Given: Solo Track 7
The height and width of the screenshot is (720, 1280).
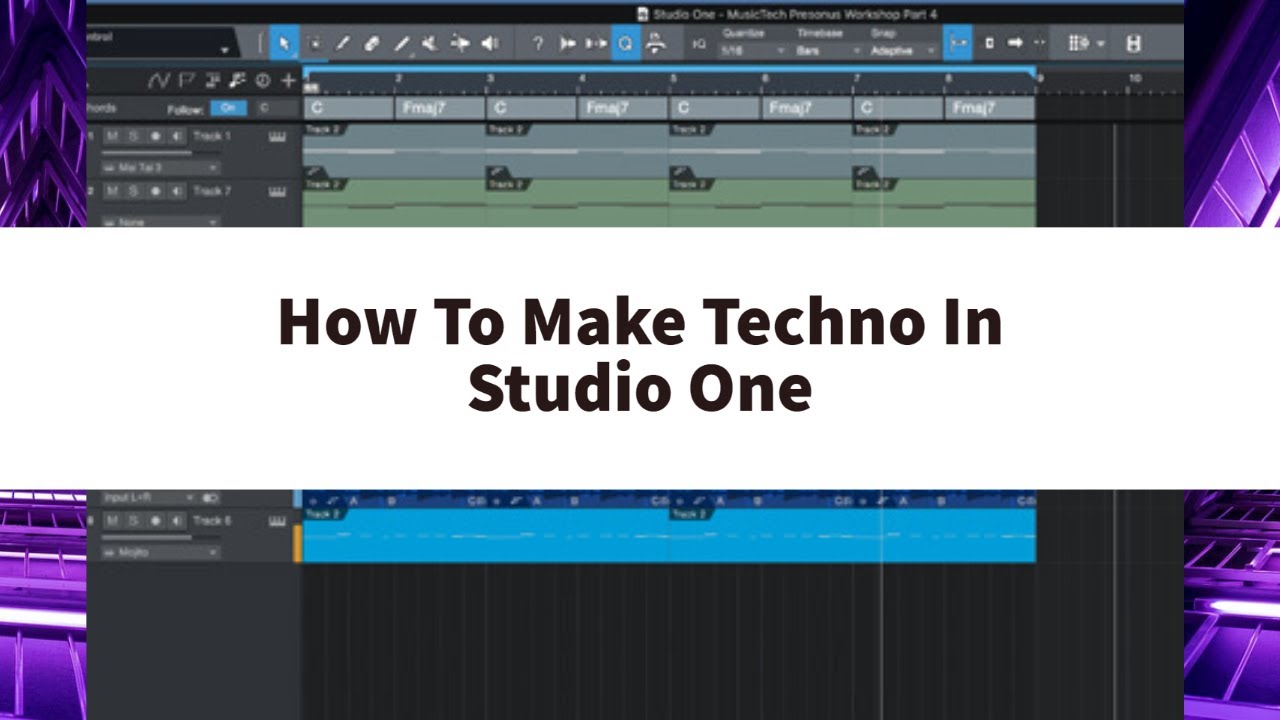Looking at the screenshot, I should click(x=133, y=191).
